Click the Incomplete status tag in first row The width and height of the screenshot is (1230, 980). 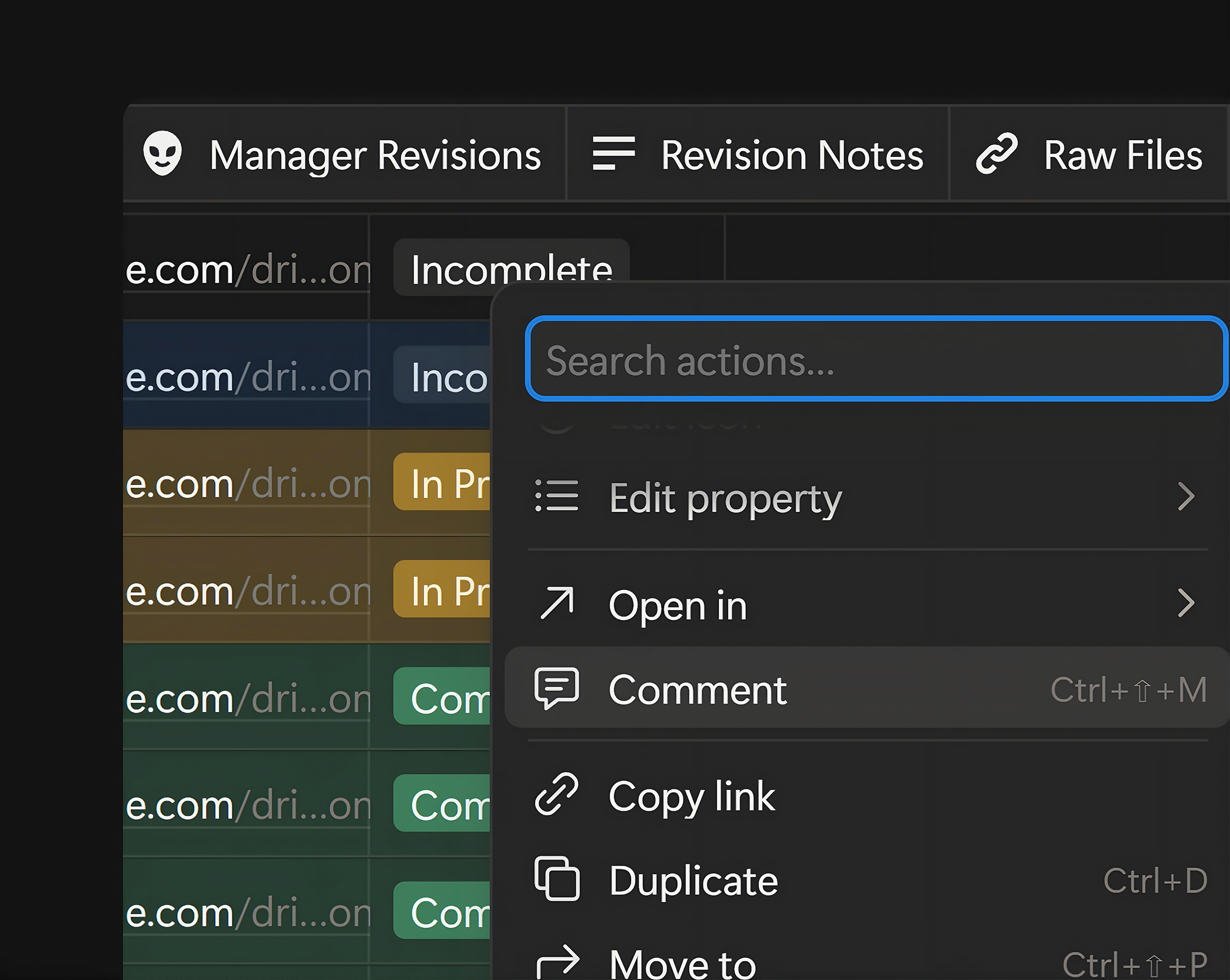coord(511,267)
